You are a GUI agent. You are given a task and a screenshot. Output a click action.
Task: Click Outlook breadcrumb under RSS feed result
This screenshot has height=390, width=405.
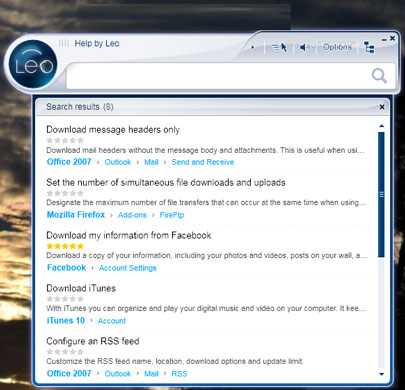[x=118, y=374]
